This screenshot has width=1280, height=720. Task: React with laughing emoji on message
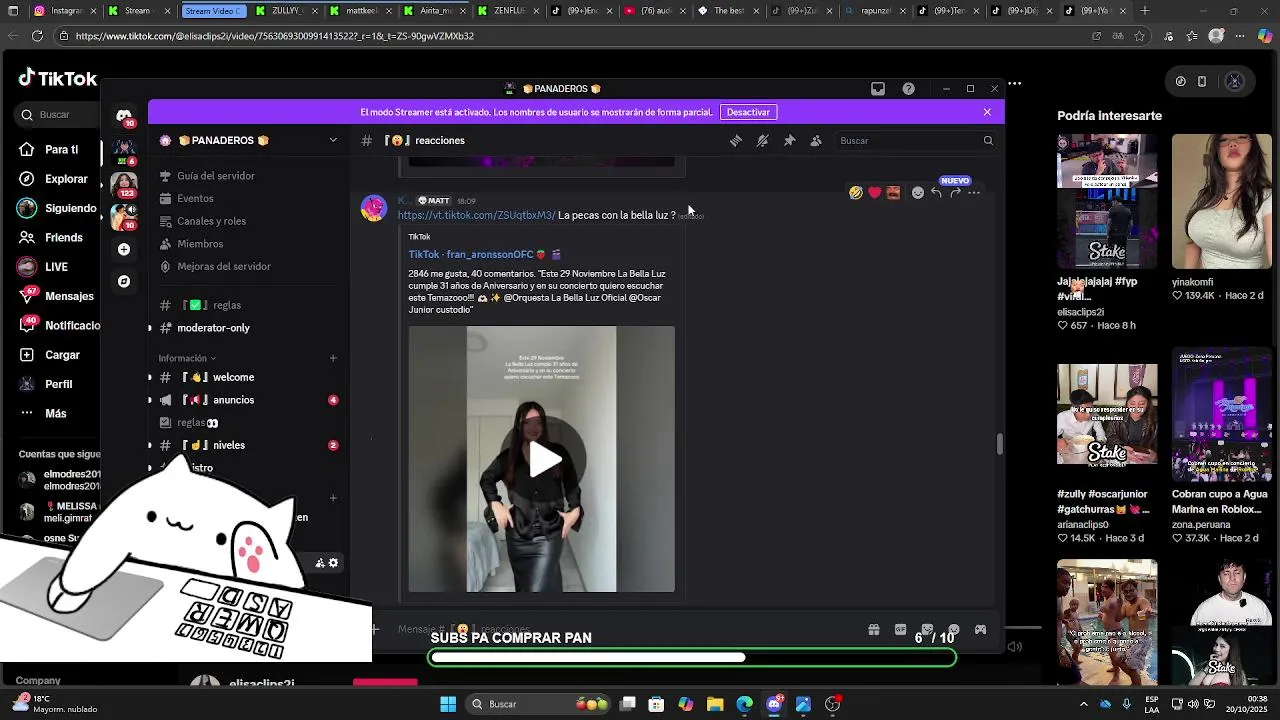click(x=856, y=193)
